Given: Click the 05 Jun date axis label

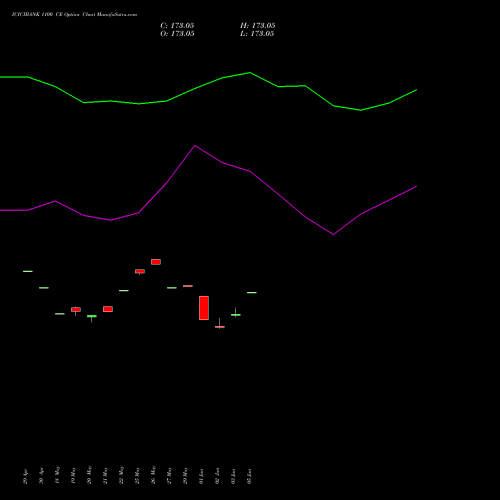Looking at the screenshot, I should (249, 476).
